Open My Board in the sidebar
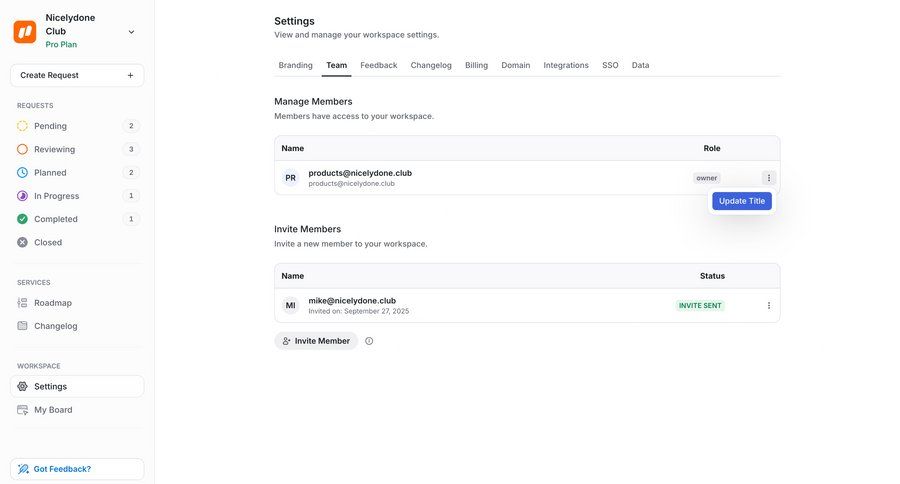This screenshot has height=484, width=900. pyautogui.click(x=53, y=410)
